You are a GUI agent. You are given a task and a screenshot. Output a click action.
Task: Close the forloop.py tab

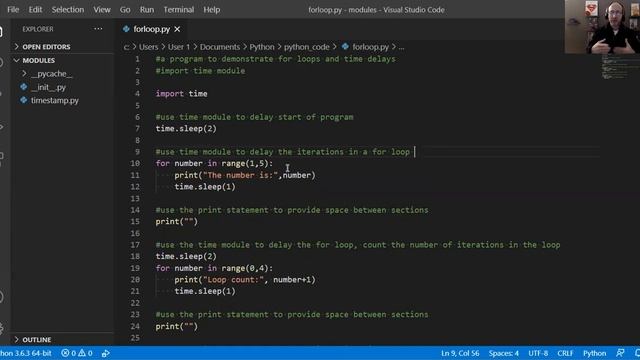[x=177, y=29]
